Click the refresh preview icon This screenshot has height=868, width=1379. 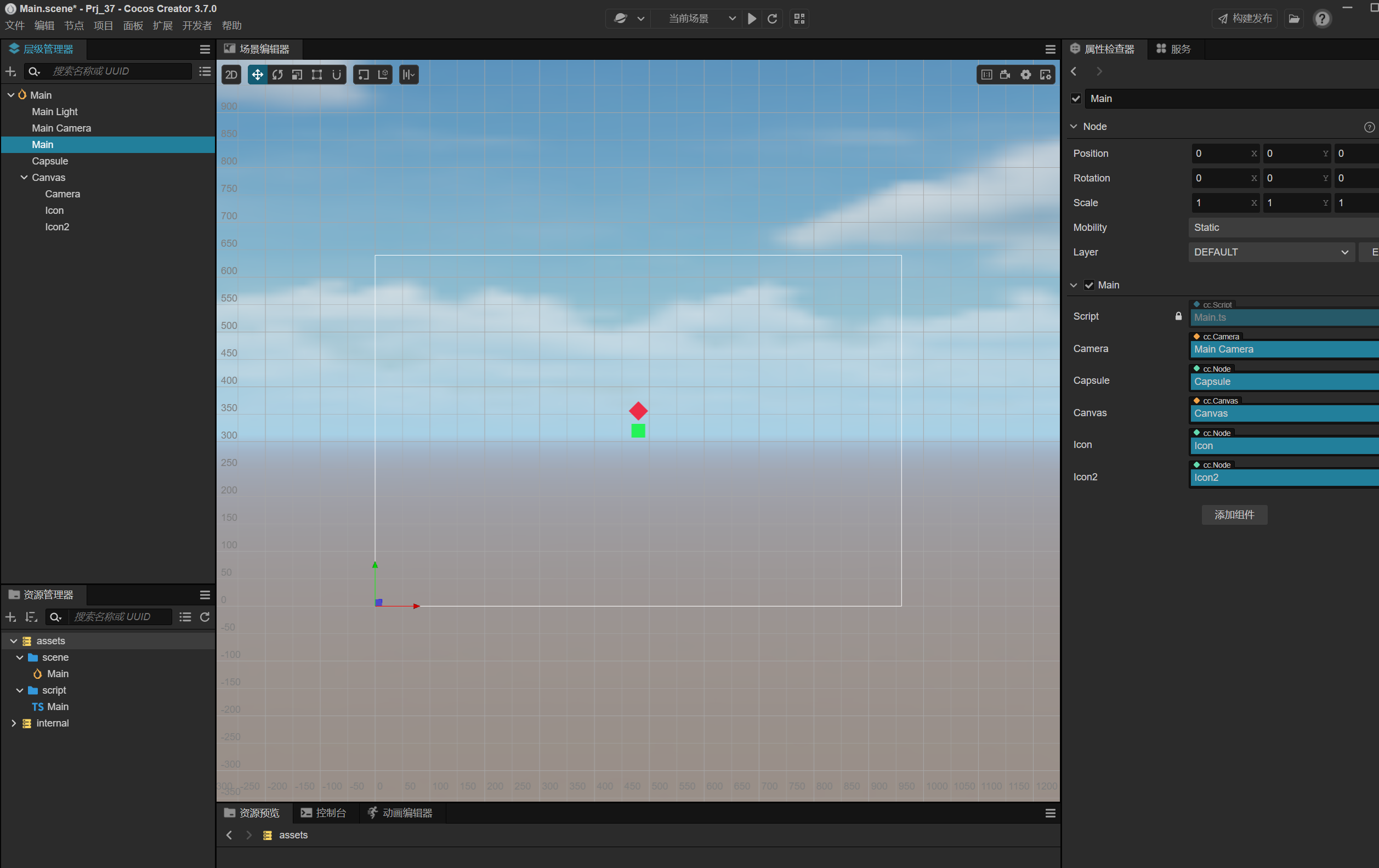(772, 18)
